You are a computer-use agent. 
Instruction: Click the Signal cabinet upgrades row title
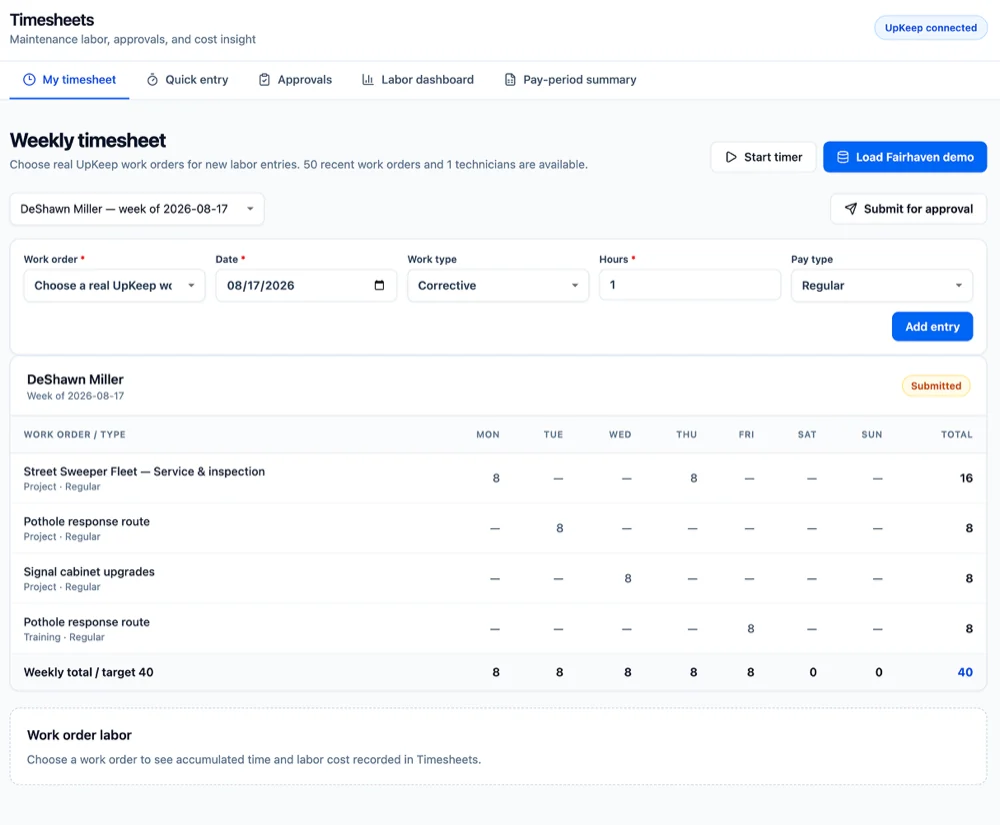(x=89, y=572)
